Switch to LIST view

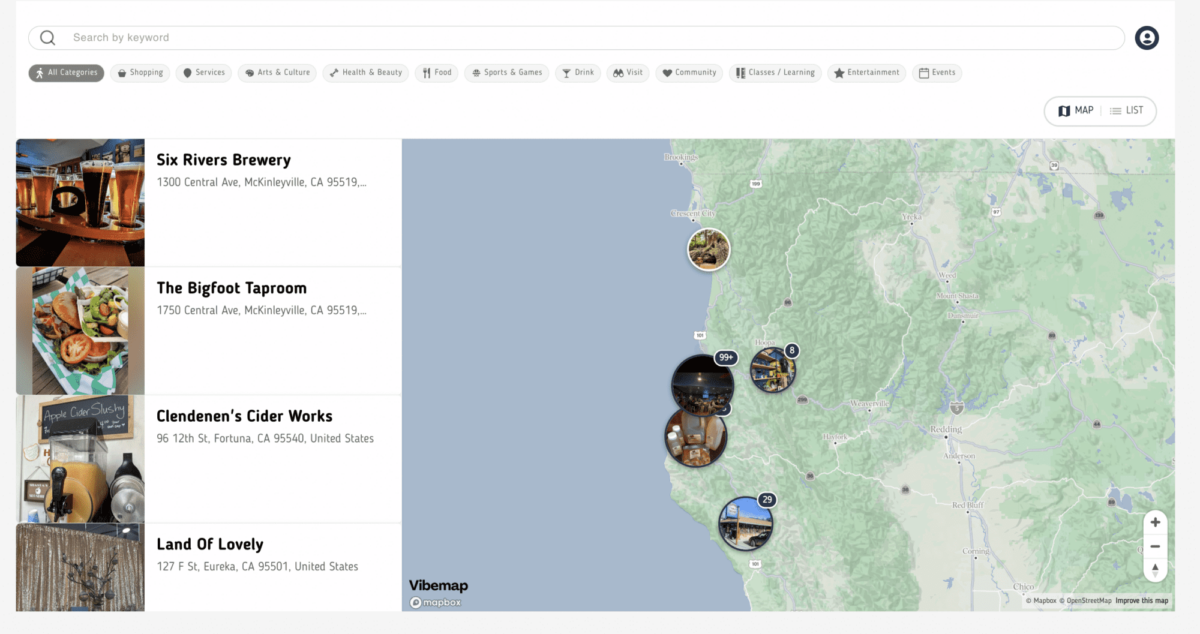[1127, 111]
